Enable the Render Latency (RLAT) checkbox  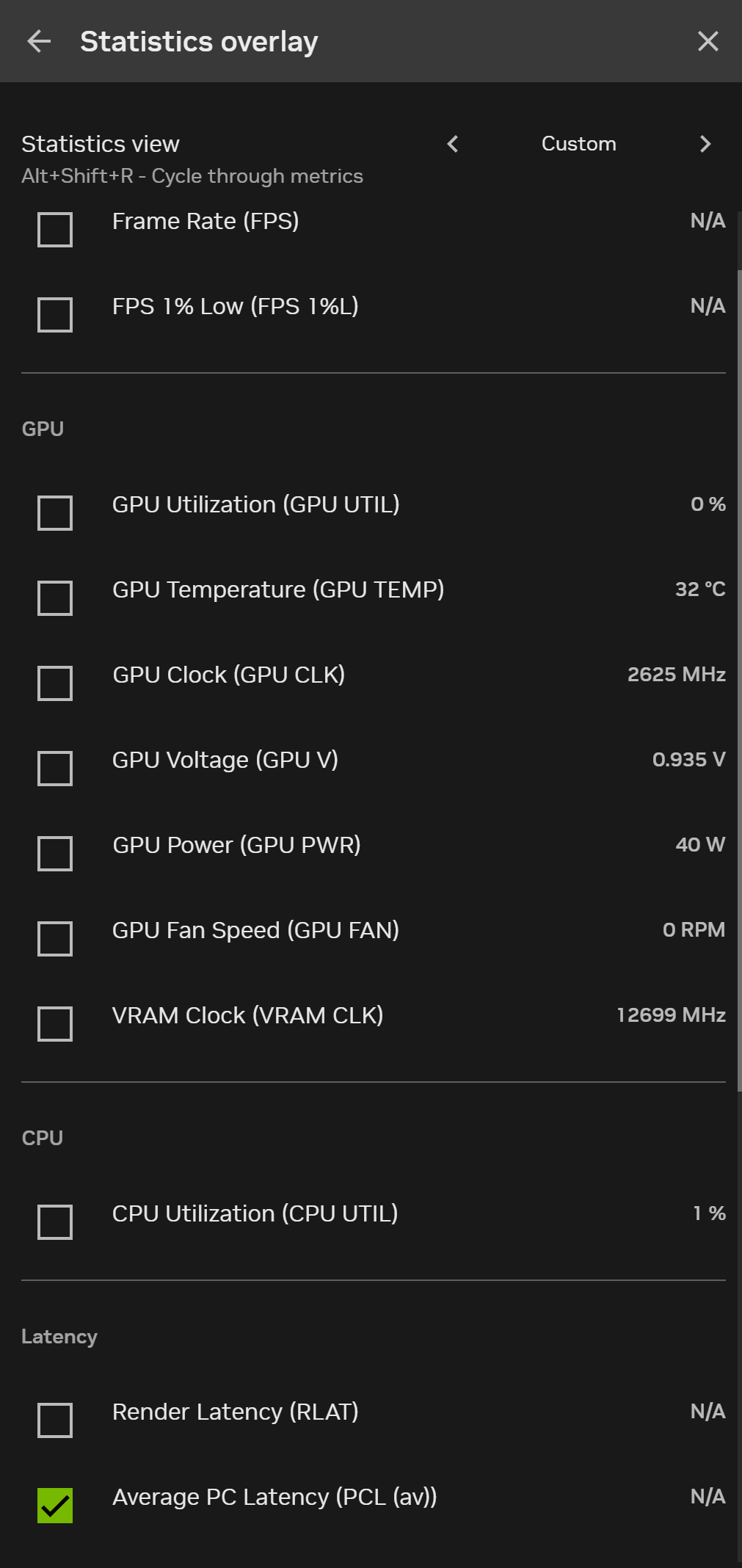click(x=55, y=1420)
